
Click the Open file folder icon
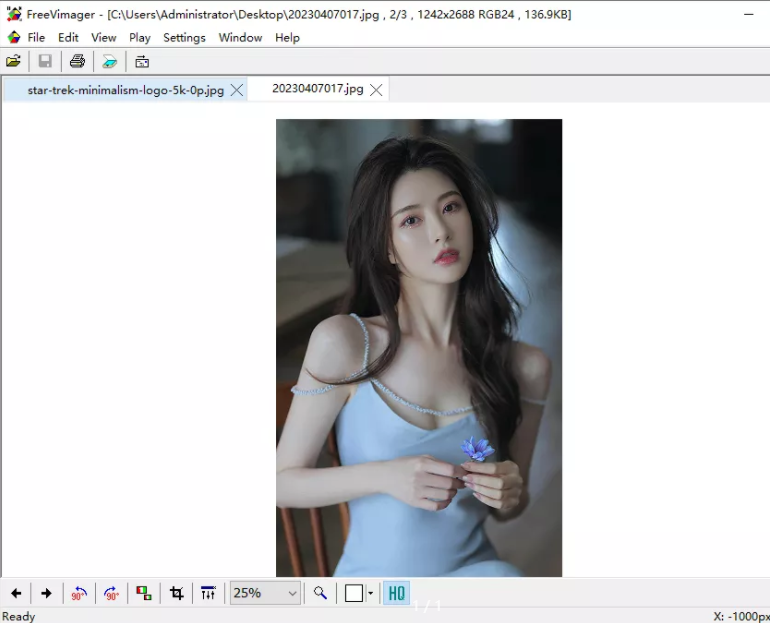[x=14, y=61]
